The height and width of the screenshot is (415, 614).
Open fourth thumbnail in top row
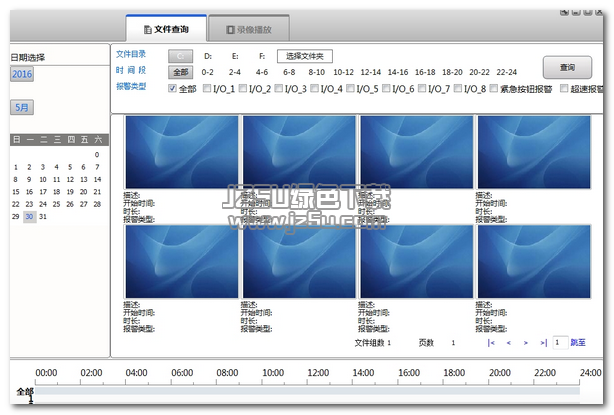tap(534, 152)
